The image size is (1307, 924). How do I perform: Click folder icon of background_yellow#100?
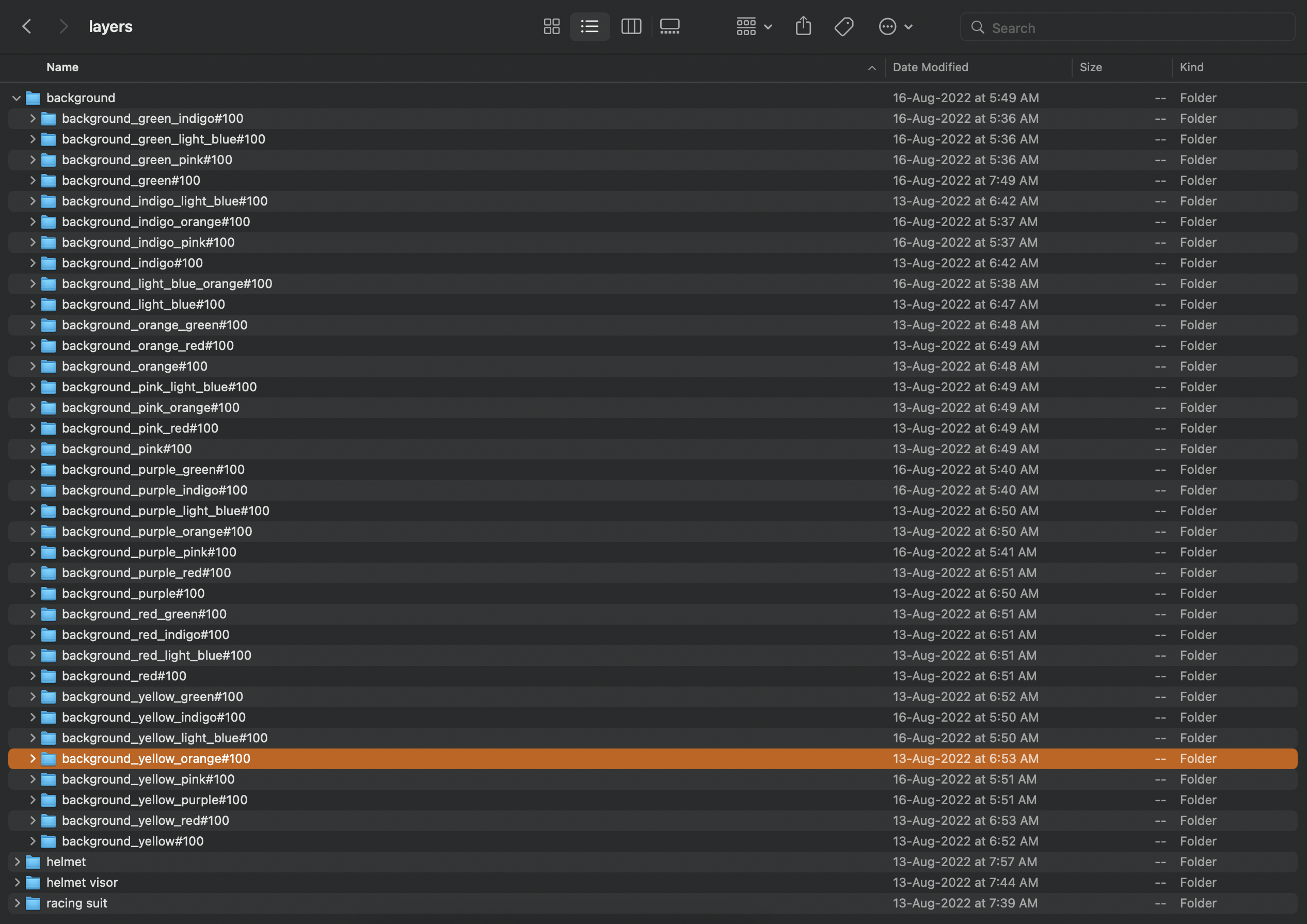[x=49, y=841]
